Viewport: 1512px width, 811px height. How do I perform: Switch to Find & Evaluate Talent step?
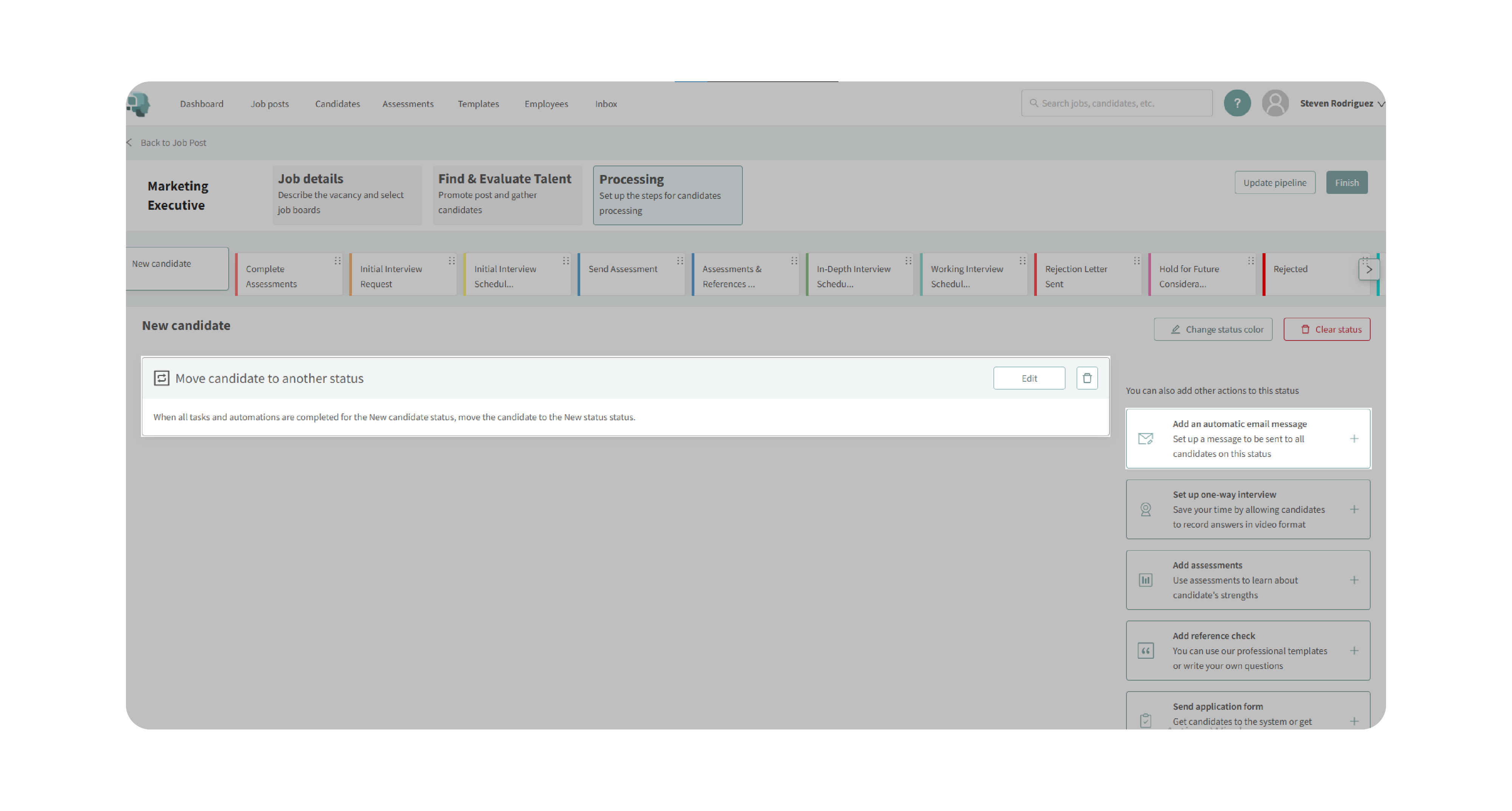tap(507, 194)
